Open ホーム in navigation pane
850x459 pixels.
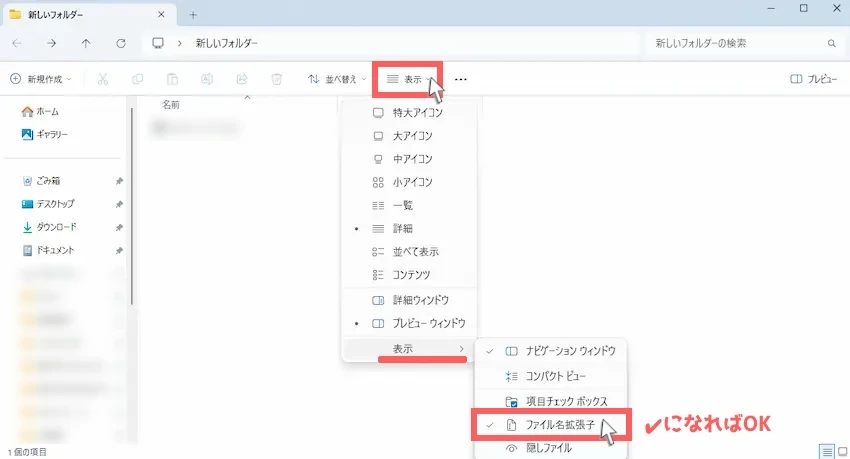coord(41,112)
